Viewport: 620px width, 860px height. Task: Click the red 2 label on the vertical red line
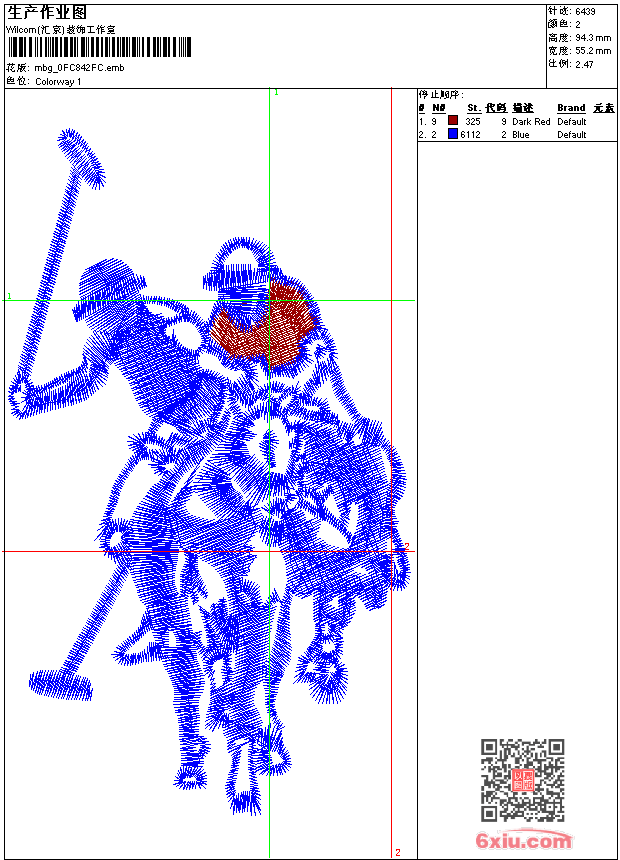point(398,852)
